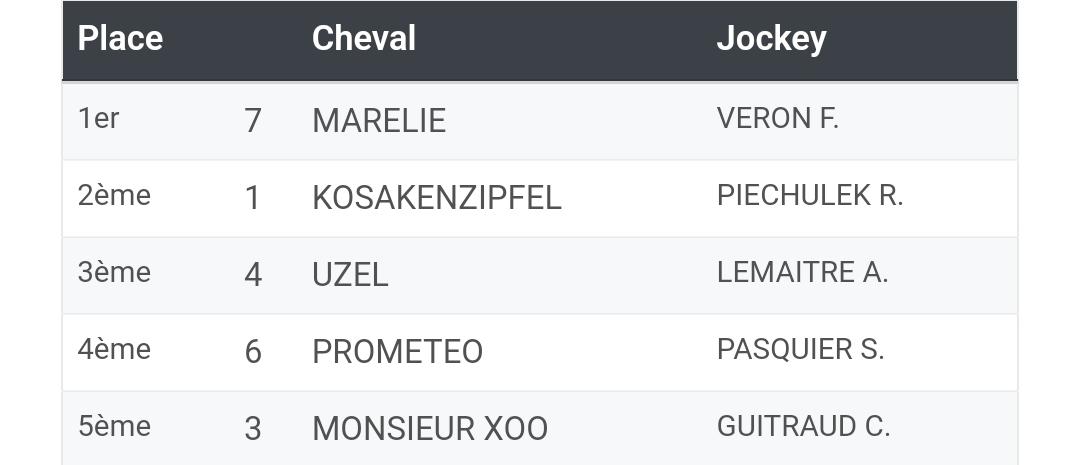Select horse MONSIEUR XOO

[x=430, y=429]
